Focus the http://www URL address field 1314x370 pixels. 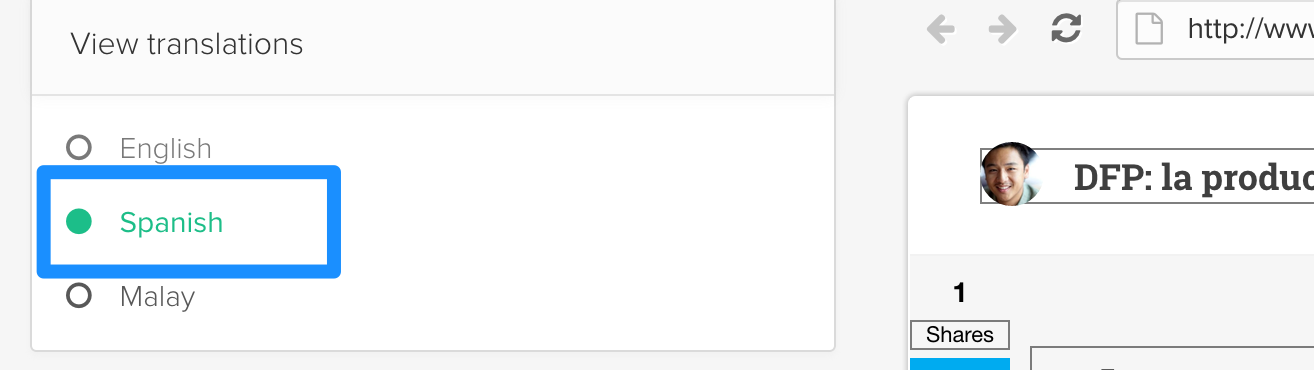point(1215,29)
